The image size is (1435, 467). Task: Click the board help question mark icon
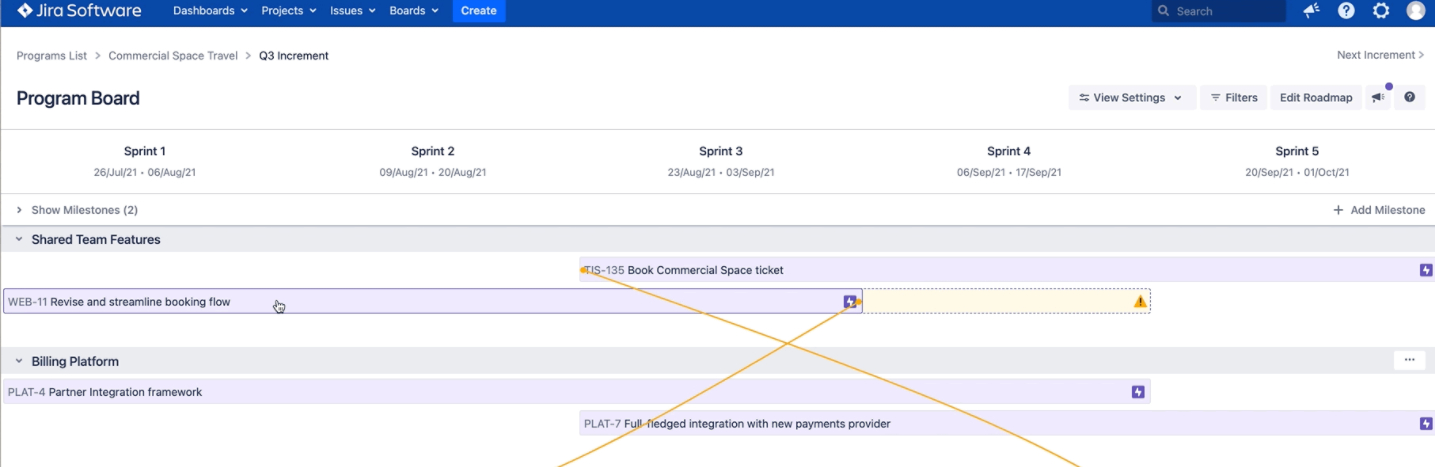click(x=1410, y=97)
